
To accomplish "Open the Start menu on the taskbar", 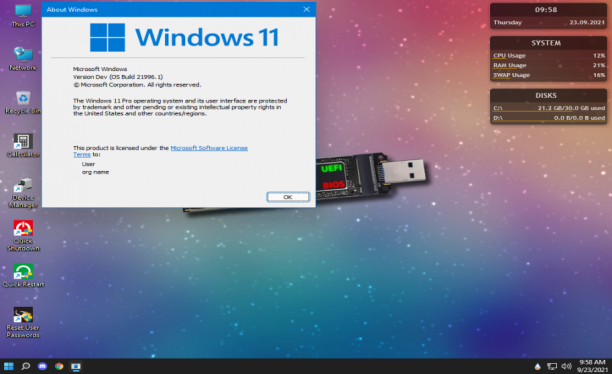I will click(9, 366).
